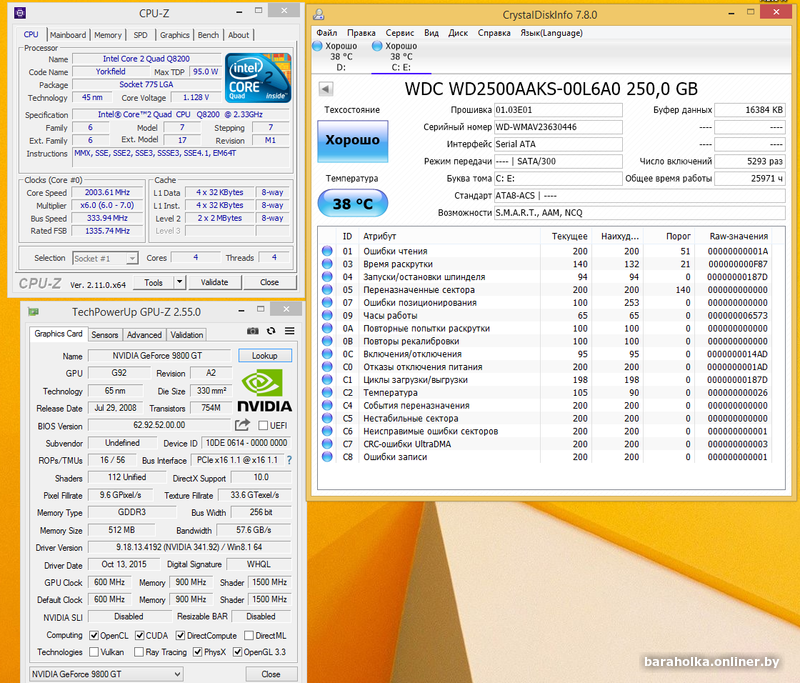Screen dimensions: 800x683
Task: Click Tools button in CPU-Z
Action: click(x=154, y=282)
